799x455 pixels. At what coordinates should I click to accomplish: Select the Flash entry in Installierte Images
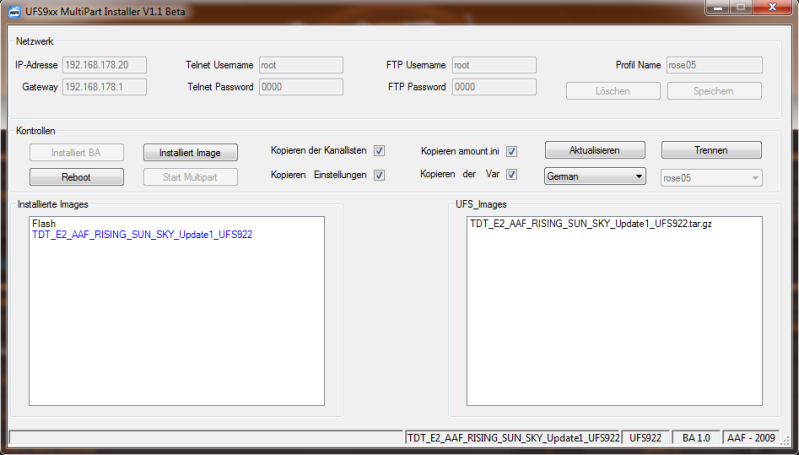tap(43, 224)
